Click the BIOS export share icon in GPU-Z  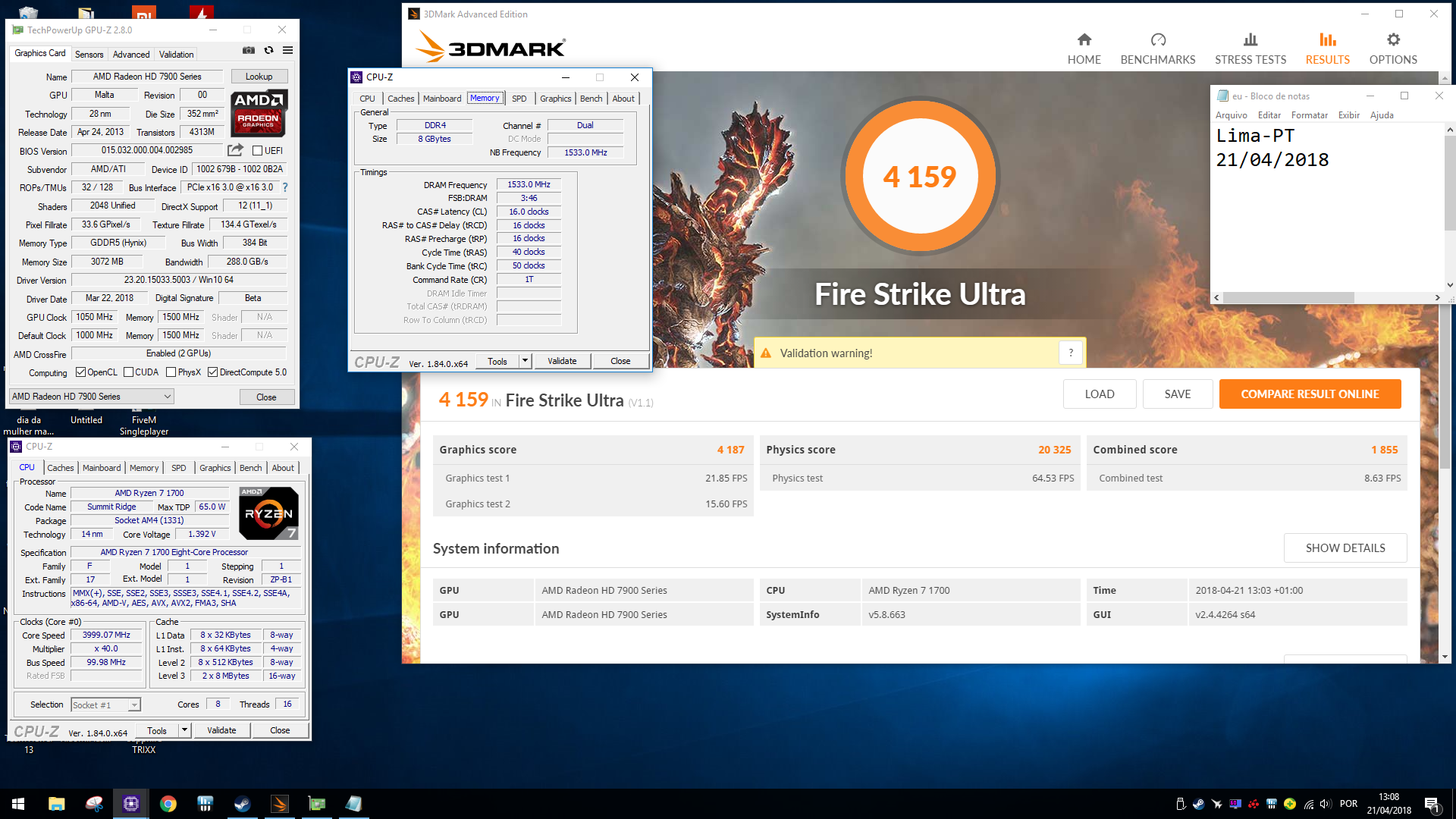[236, 150]
